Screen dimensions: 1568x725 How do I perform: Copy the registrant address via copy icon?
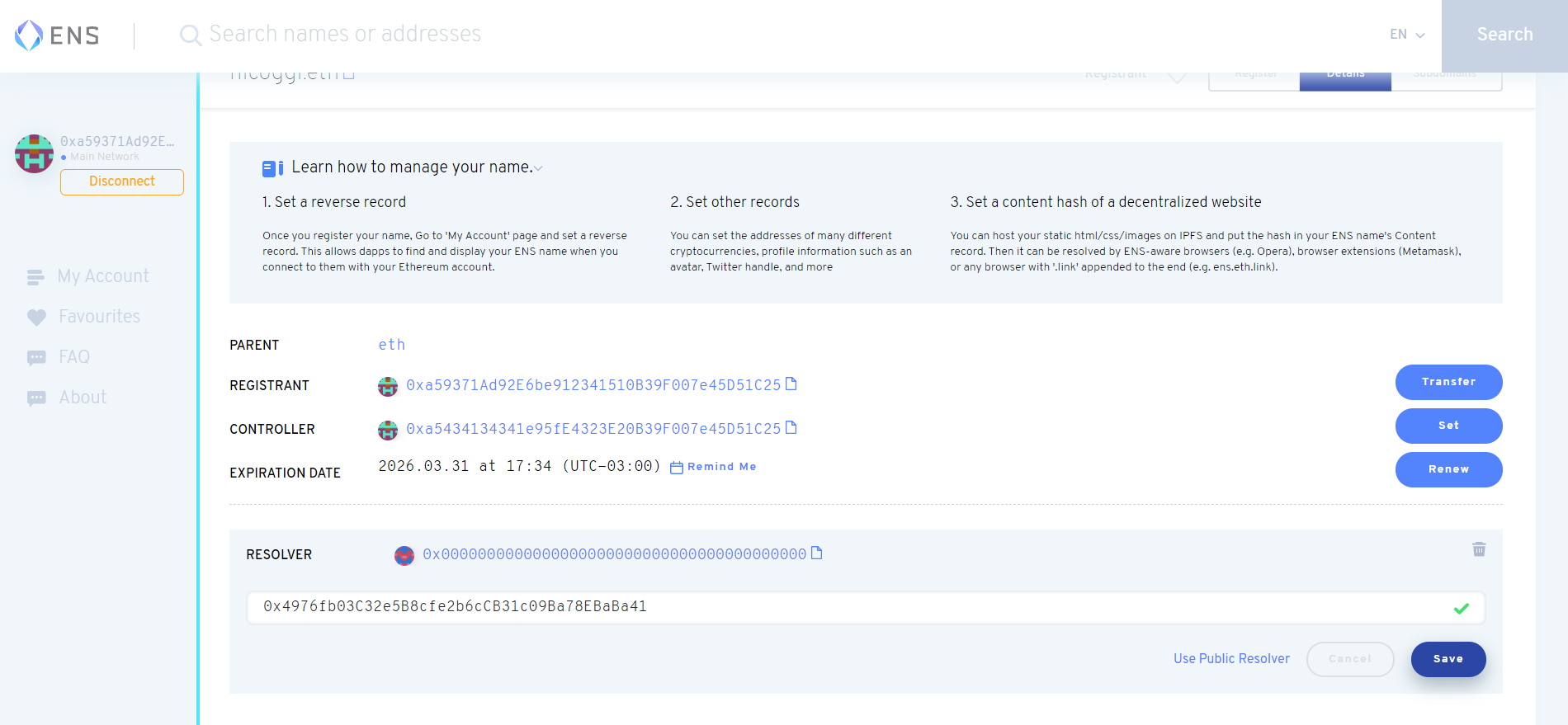tap(791, 384)
